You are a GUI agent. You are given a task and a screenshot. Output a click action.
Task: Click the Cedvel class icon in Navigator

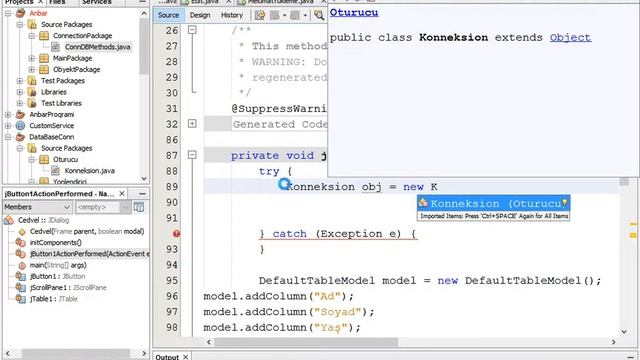(x=9, y=220)
